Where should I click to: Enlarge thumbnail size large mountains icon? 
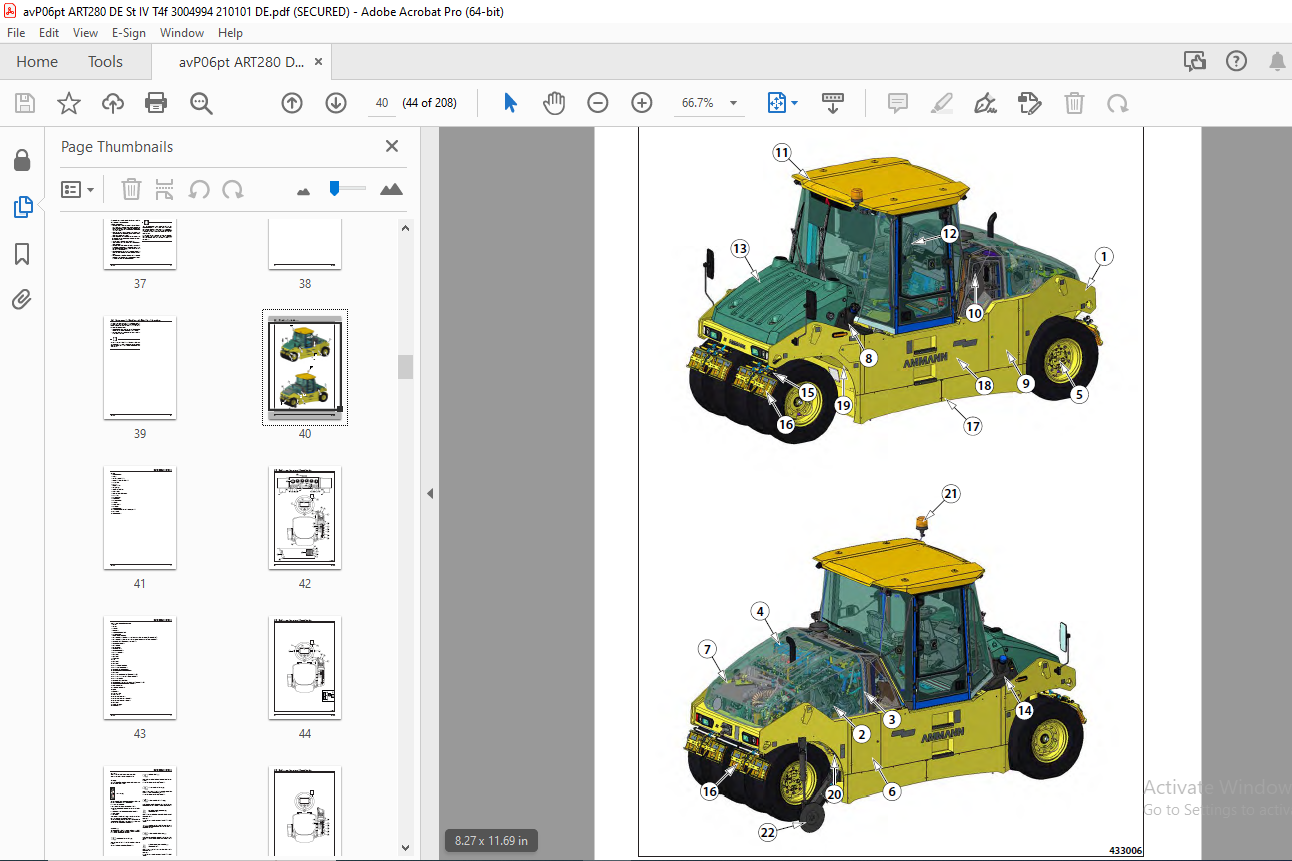click(x=391, y=189)
